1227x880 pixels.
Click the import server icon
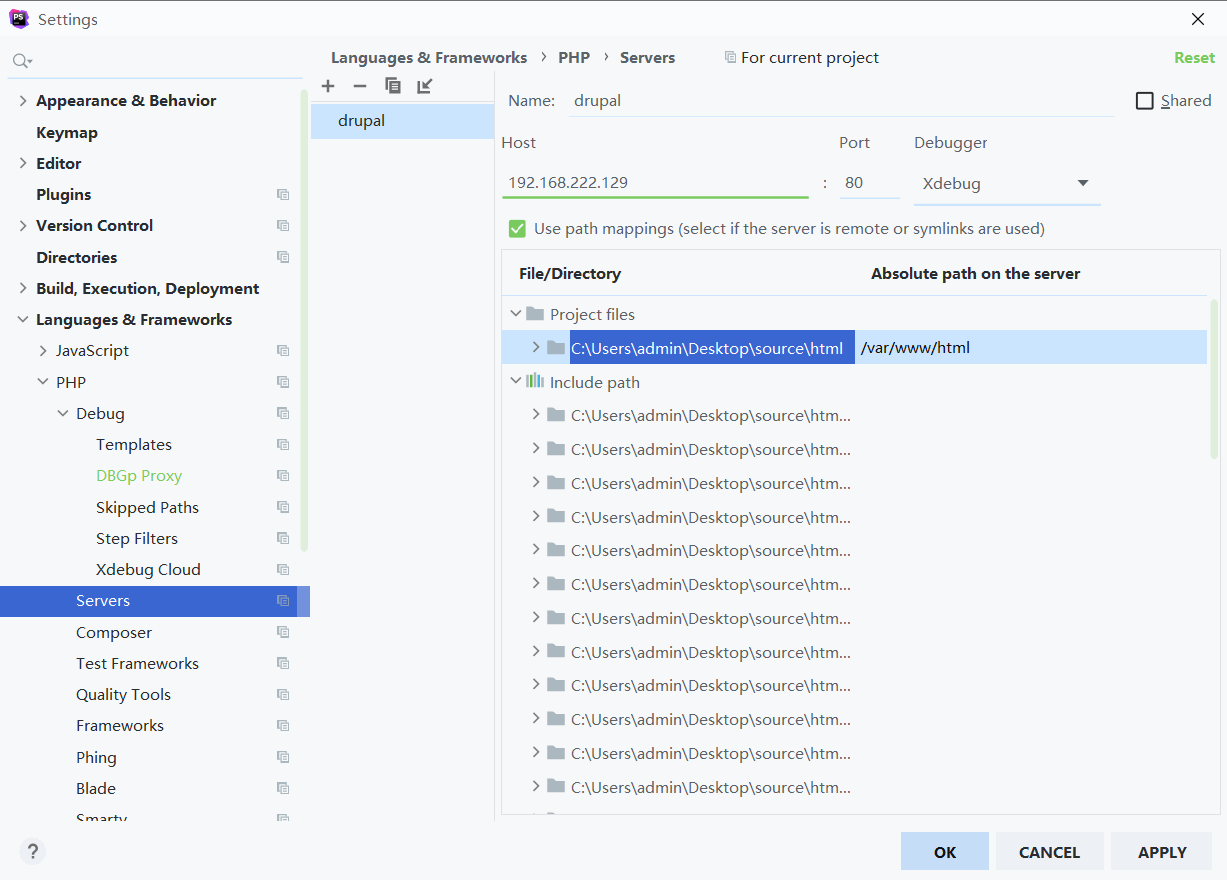[425, 86]
